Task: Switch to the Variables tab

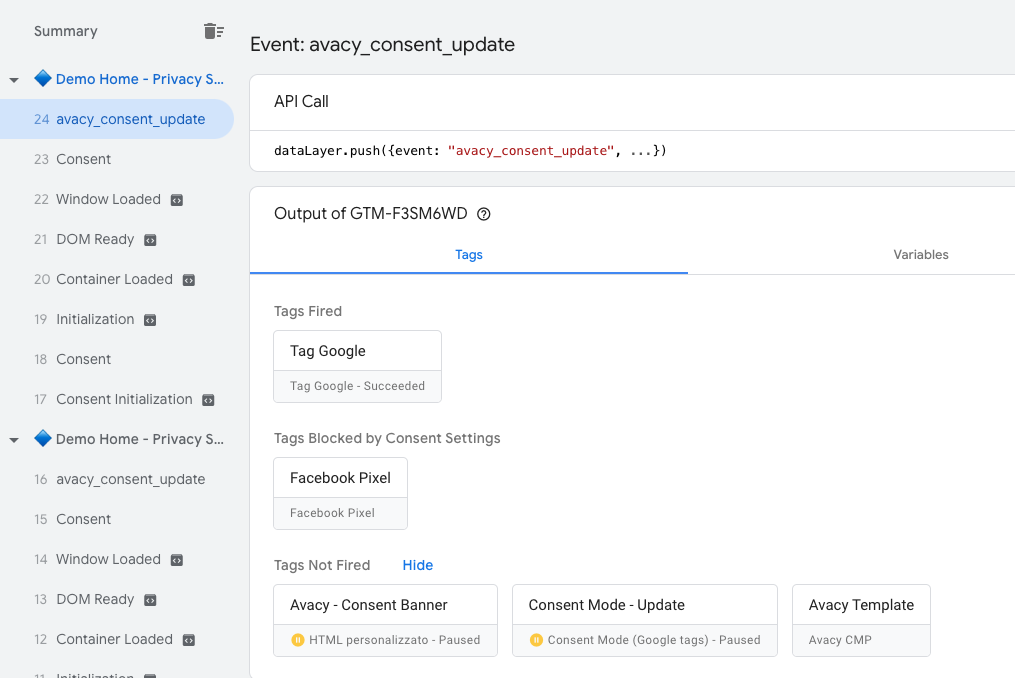Action: click(920, 254)
